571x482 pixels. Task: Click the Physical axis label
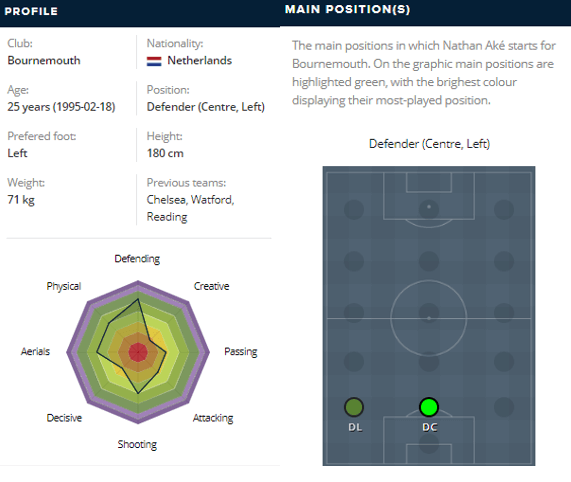(64, 287)
